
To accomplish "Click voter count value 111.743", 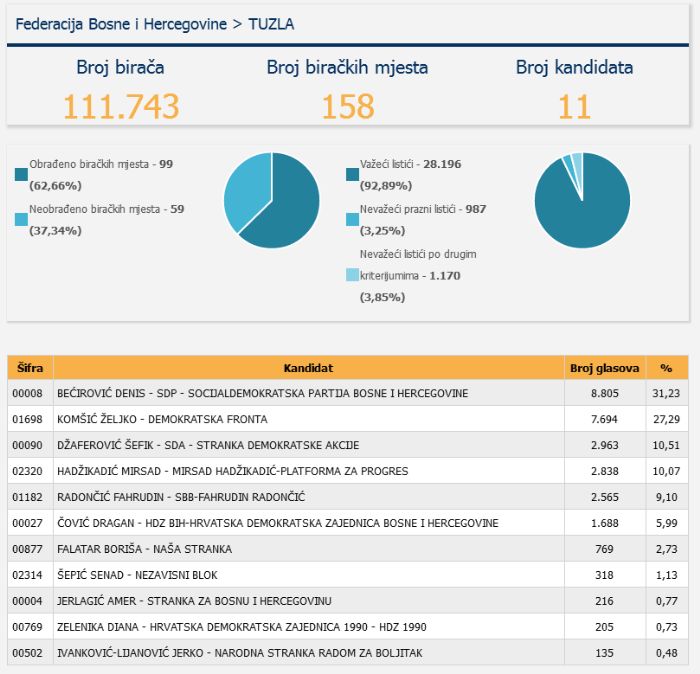I will click(121, 107).
